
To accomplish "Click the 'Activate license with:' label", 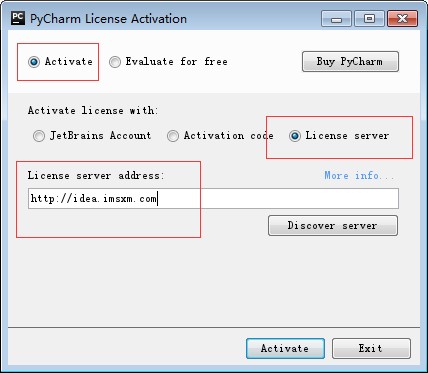I will tap(93, 110).
